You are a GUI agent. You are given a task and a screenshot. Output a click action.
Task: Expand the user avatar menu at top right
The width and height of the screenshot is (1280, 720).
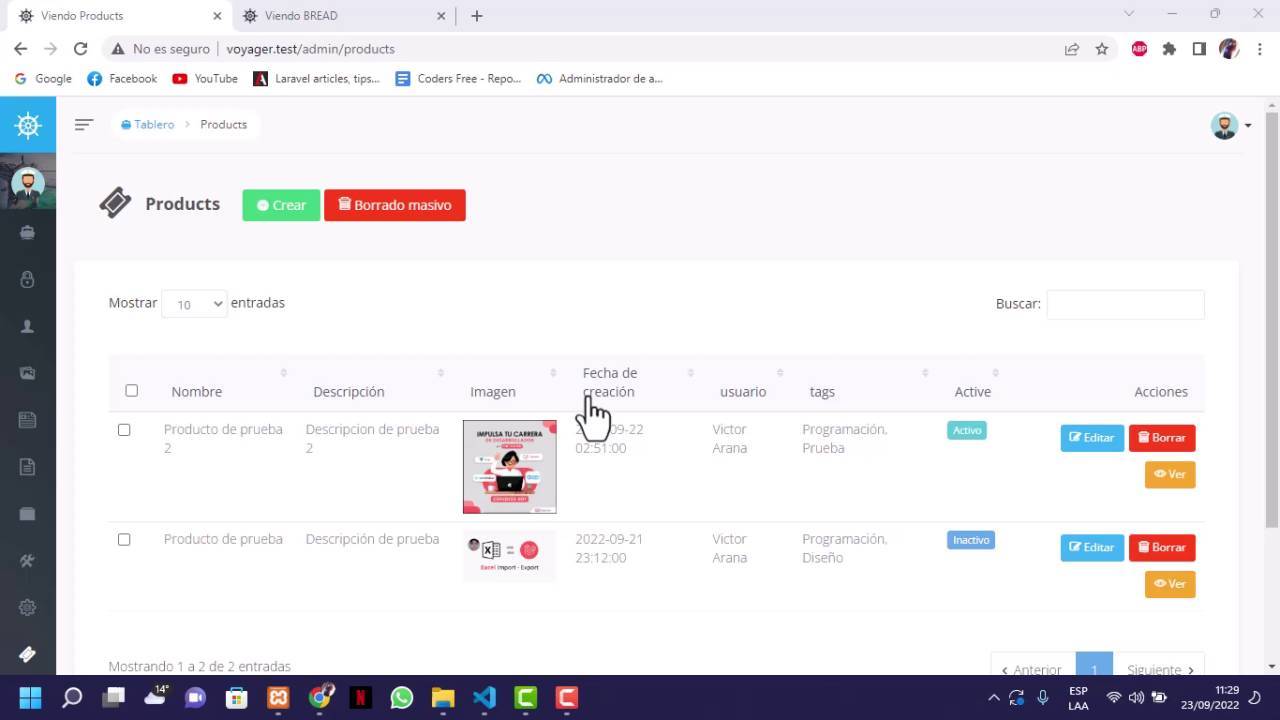point(1230,125)
